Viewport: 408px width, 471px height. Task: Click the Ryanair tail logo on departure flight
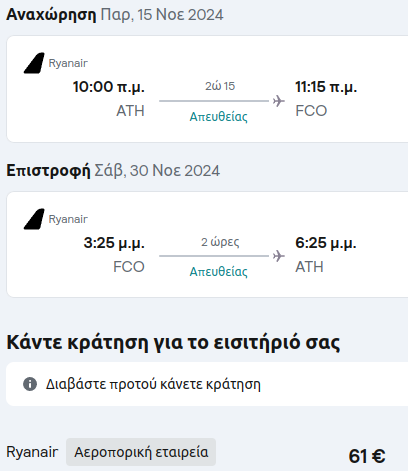pyautogui.click(x=34, y=63)
